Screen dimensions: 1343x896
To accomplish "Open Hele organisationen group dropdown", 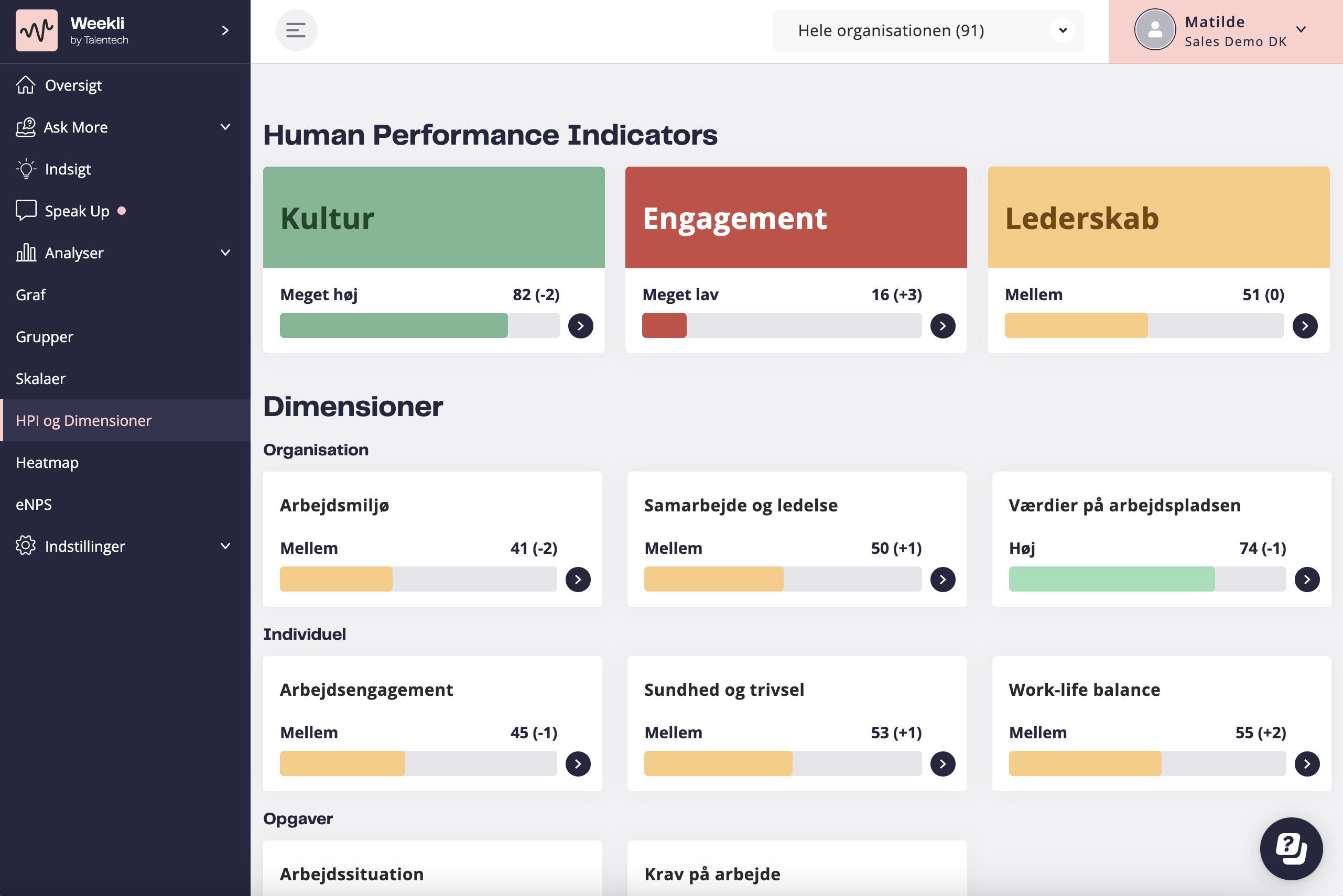I will tap(927, 30).
